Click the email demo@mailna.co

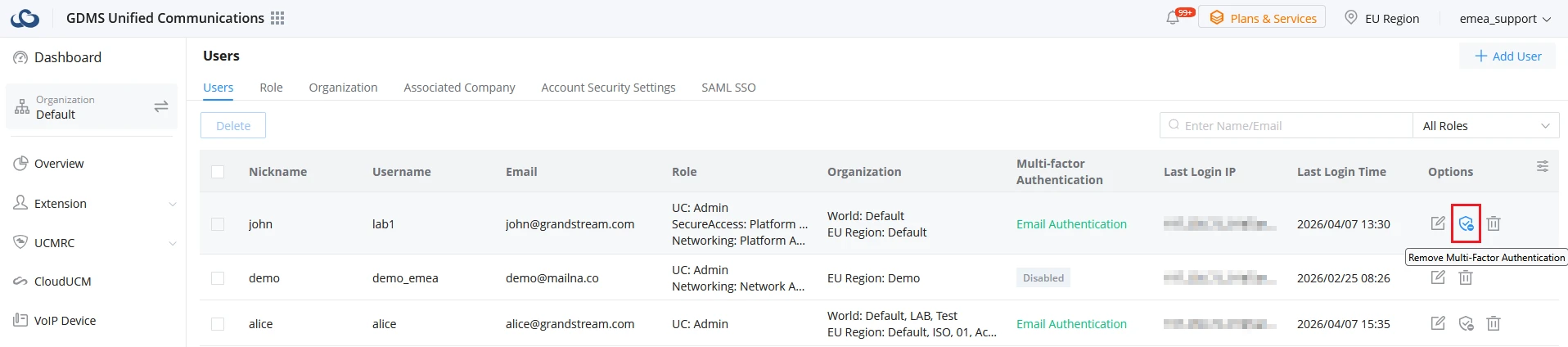552,278
